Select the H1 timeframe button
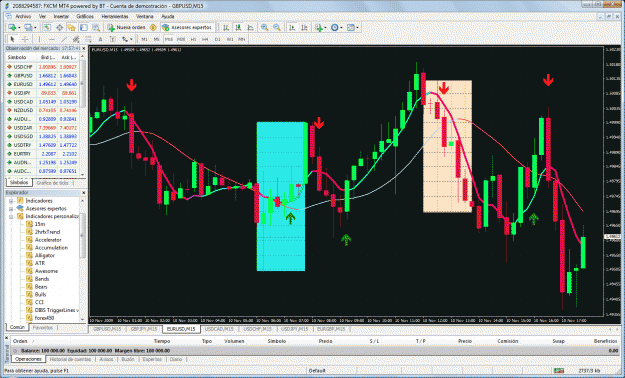Viewport: 625px width, 378px height. 193,39
